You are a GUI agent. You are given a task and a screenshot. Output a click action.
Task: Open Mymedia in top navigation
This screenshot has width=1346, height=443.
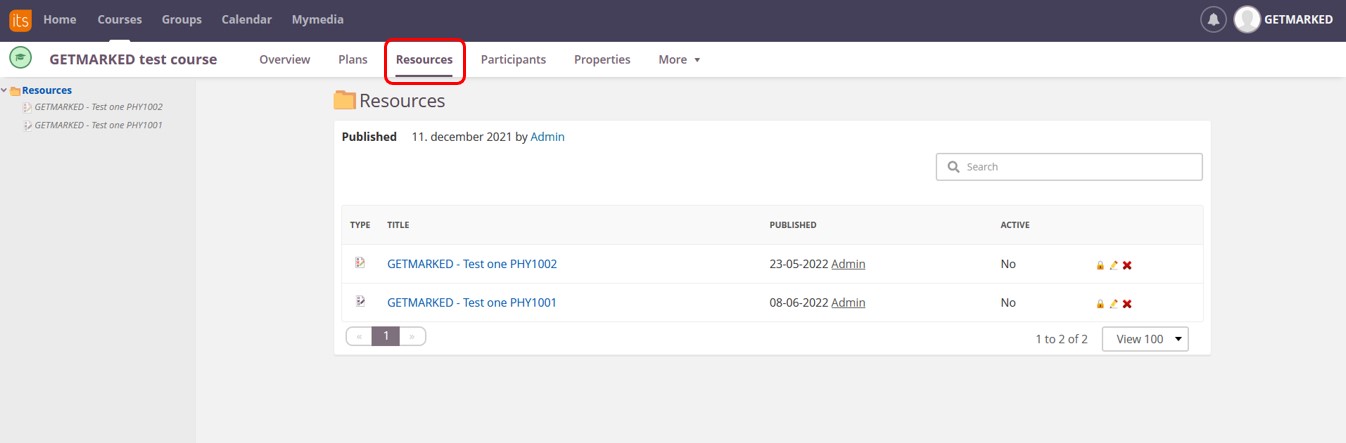click(318, 19)
